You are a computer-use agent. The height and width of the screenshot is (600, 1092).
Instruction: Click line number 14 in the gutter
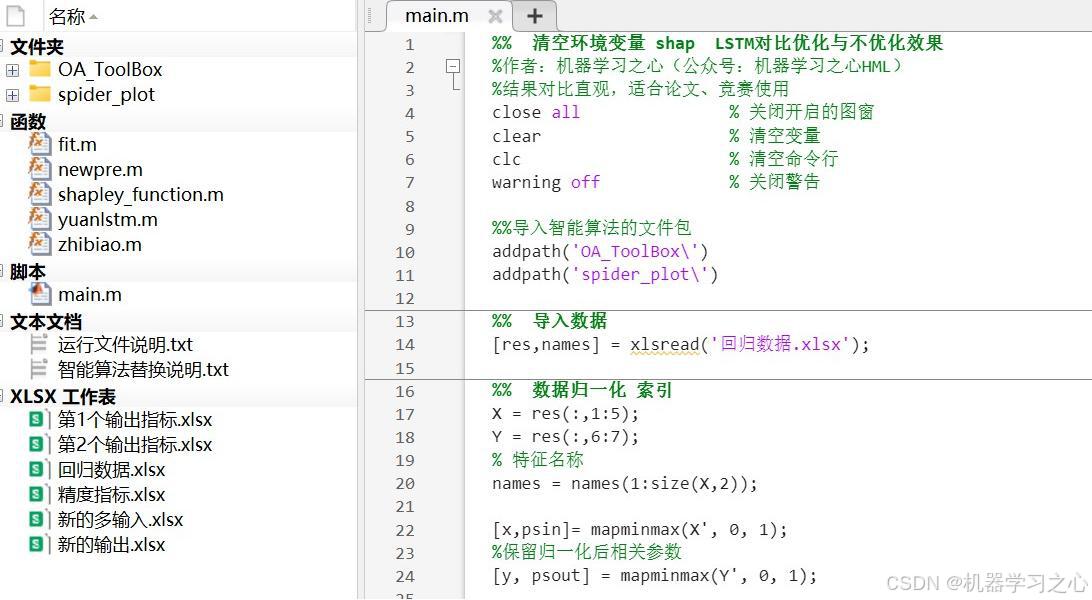click(x=405, y=345)
